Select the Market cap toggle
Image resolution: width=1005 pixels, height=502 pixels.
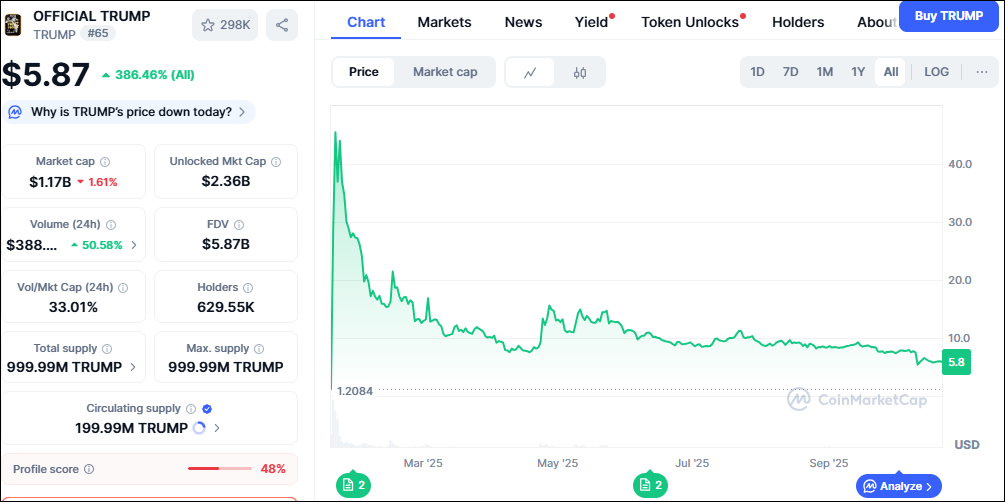click(x=445, y=72)
